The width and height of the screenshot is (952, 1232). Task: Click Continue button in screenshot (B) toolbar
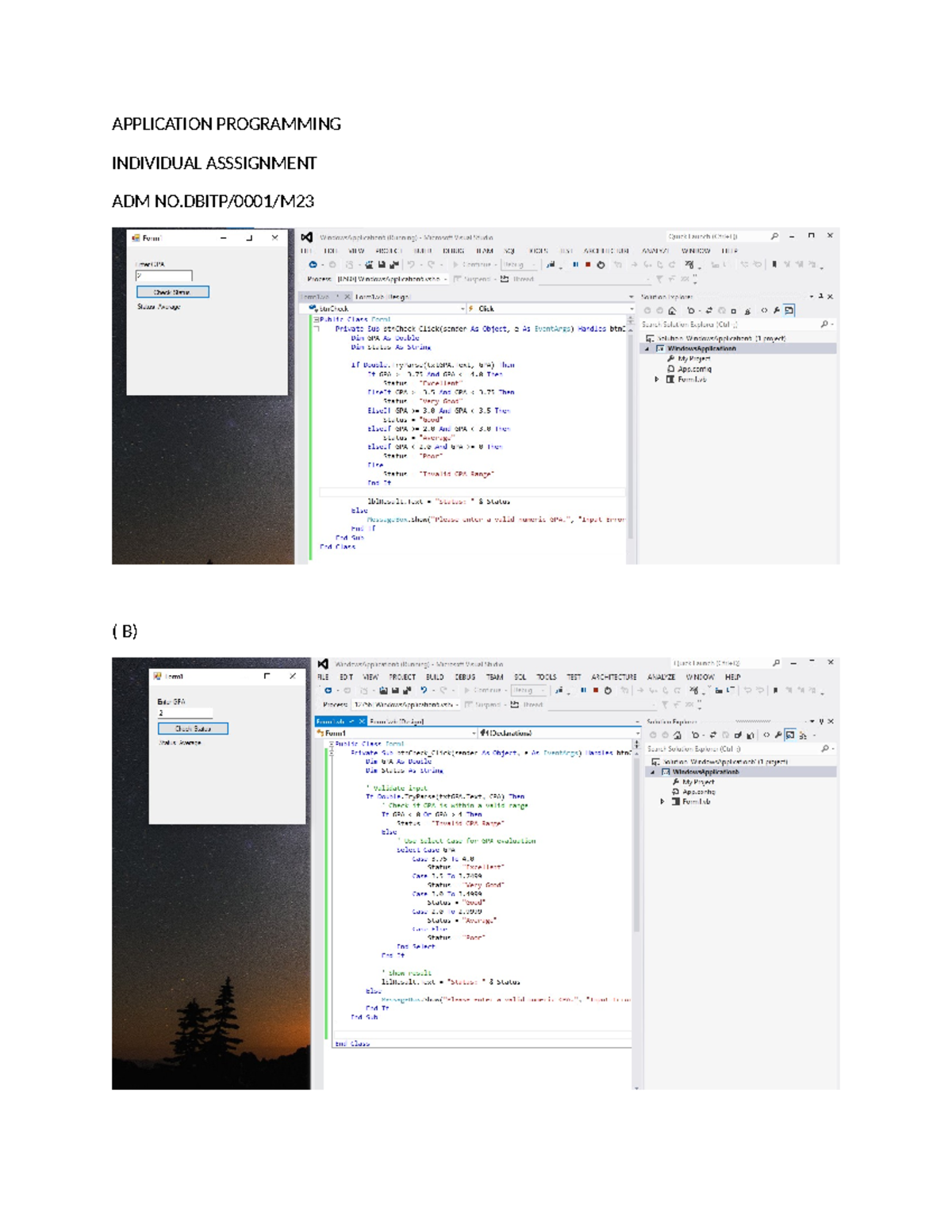click(482, 690)
